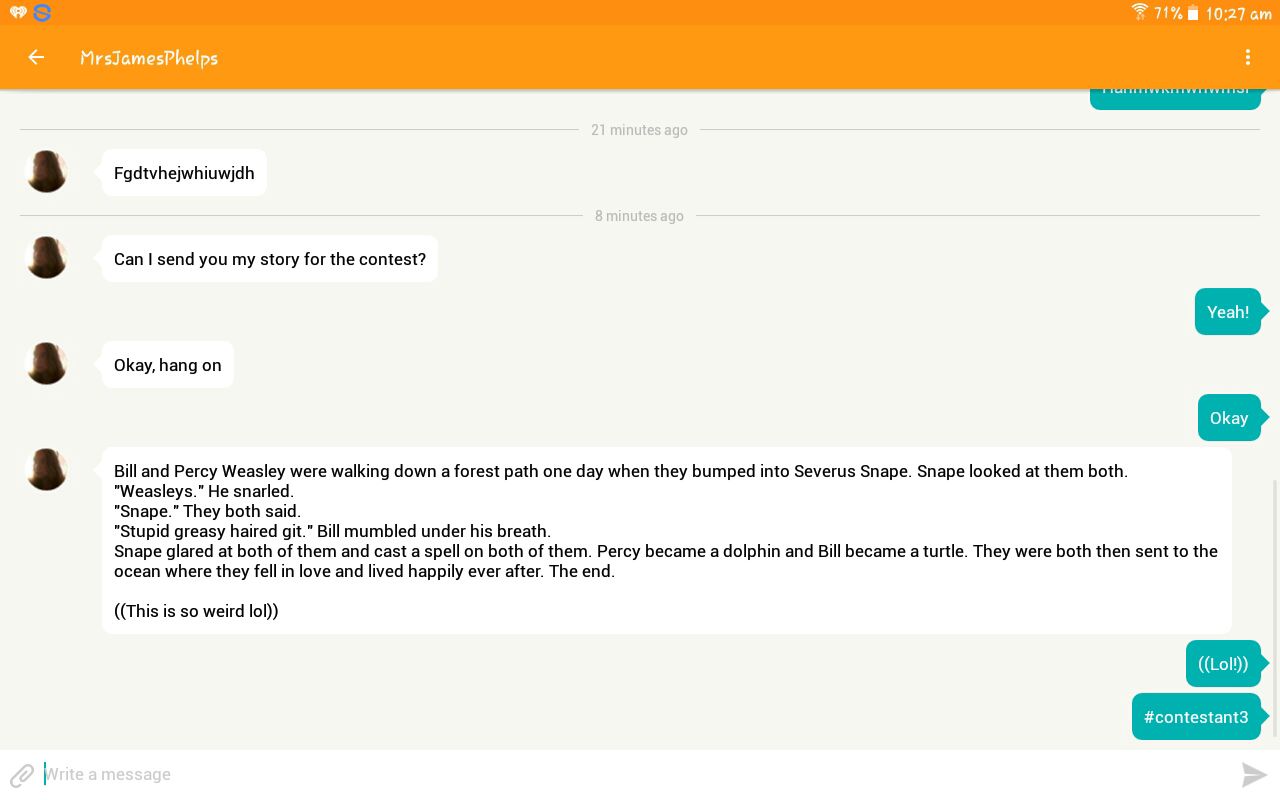Tap the battery indicator icon
1280x800 pixels.
pos(1192,13)
